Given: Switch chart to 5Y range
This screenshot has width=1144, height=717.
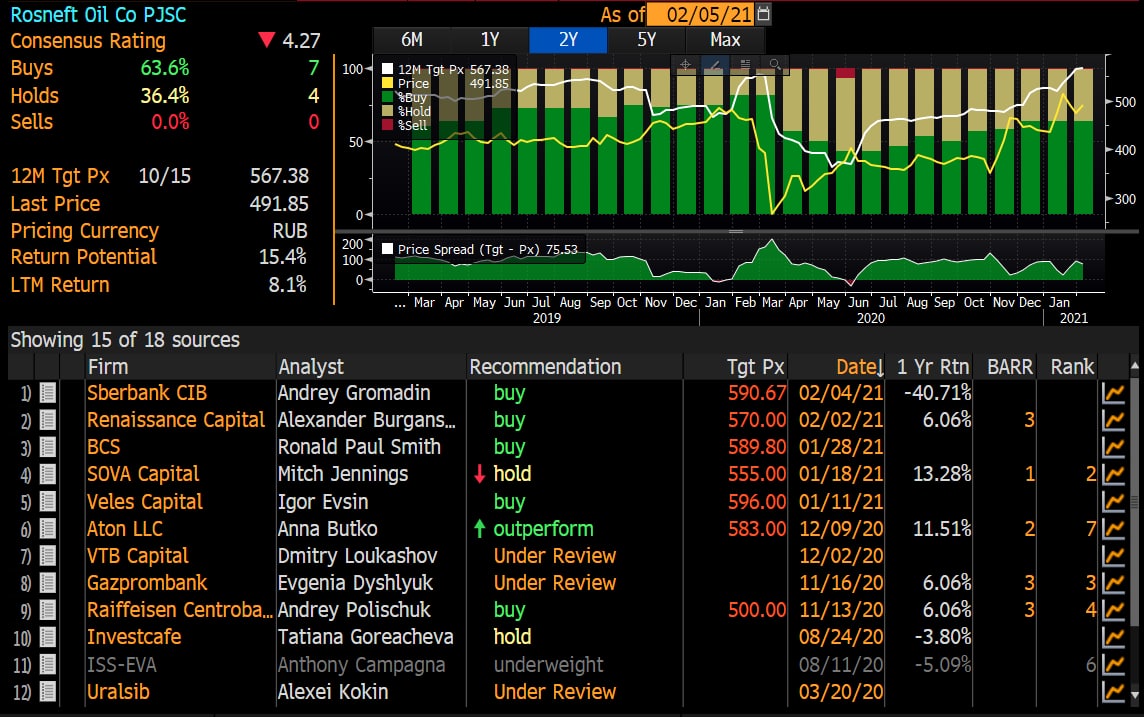Looking at the screenshot, I should [x=646, y=40].
